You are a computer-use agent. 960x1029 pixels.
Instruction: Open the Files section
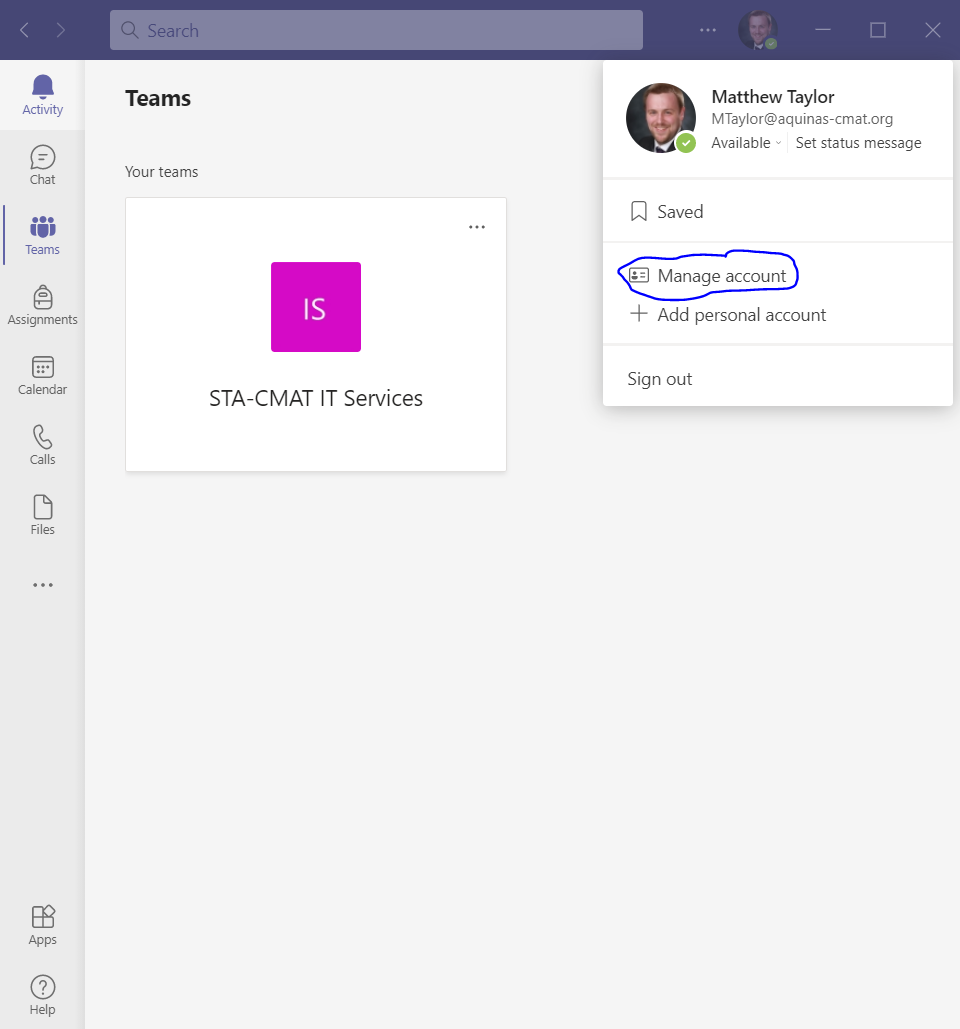42,515
